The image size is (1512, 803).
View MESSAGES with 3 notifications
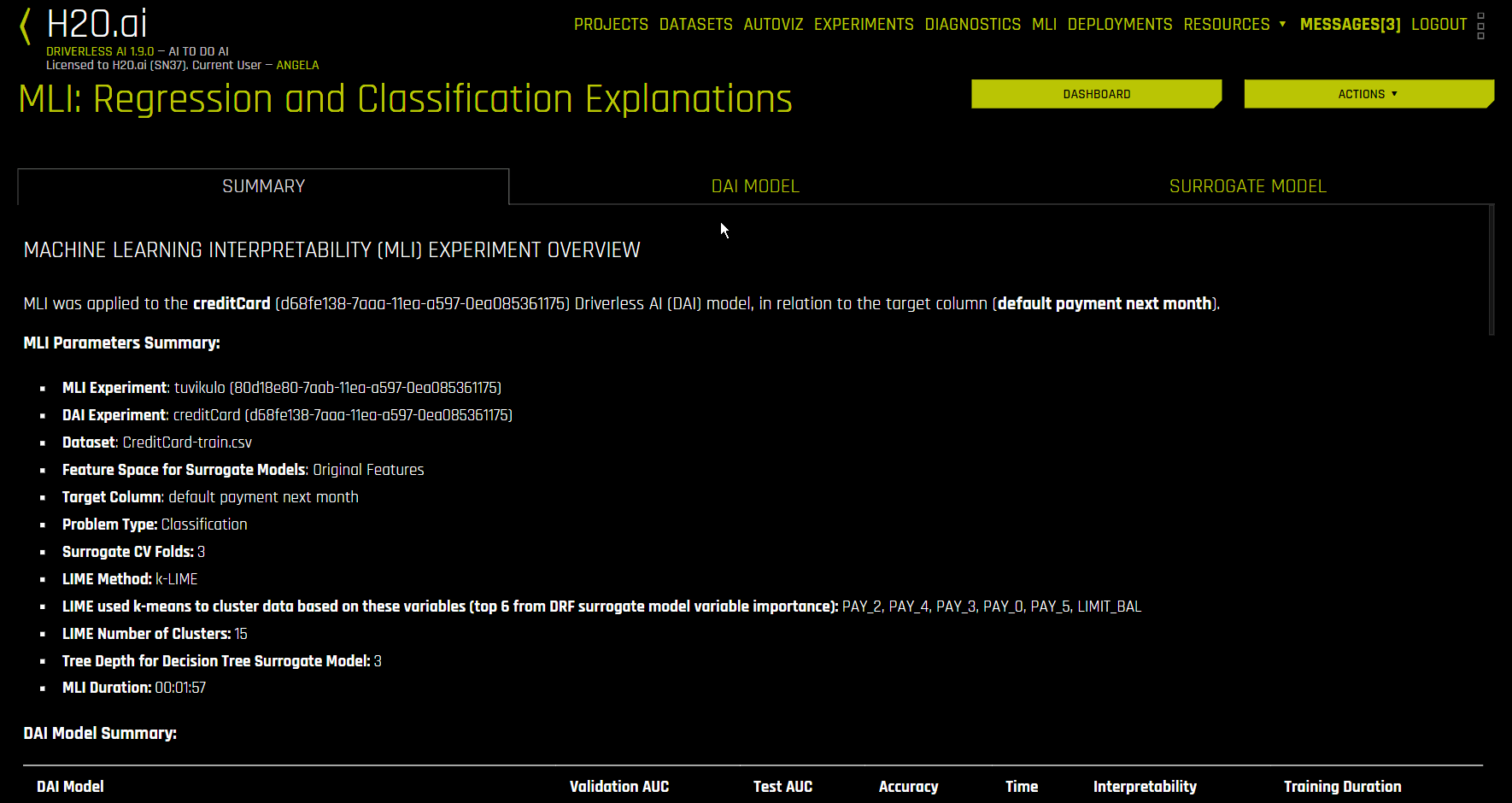click(x=1350, y=25)
